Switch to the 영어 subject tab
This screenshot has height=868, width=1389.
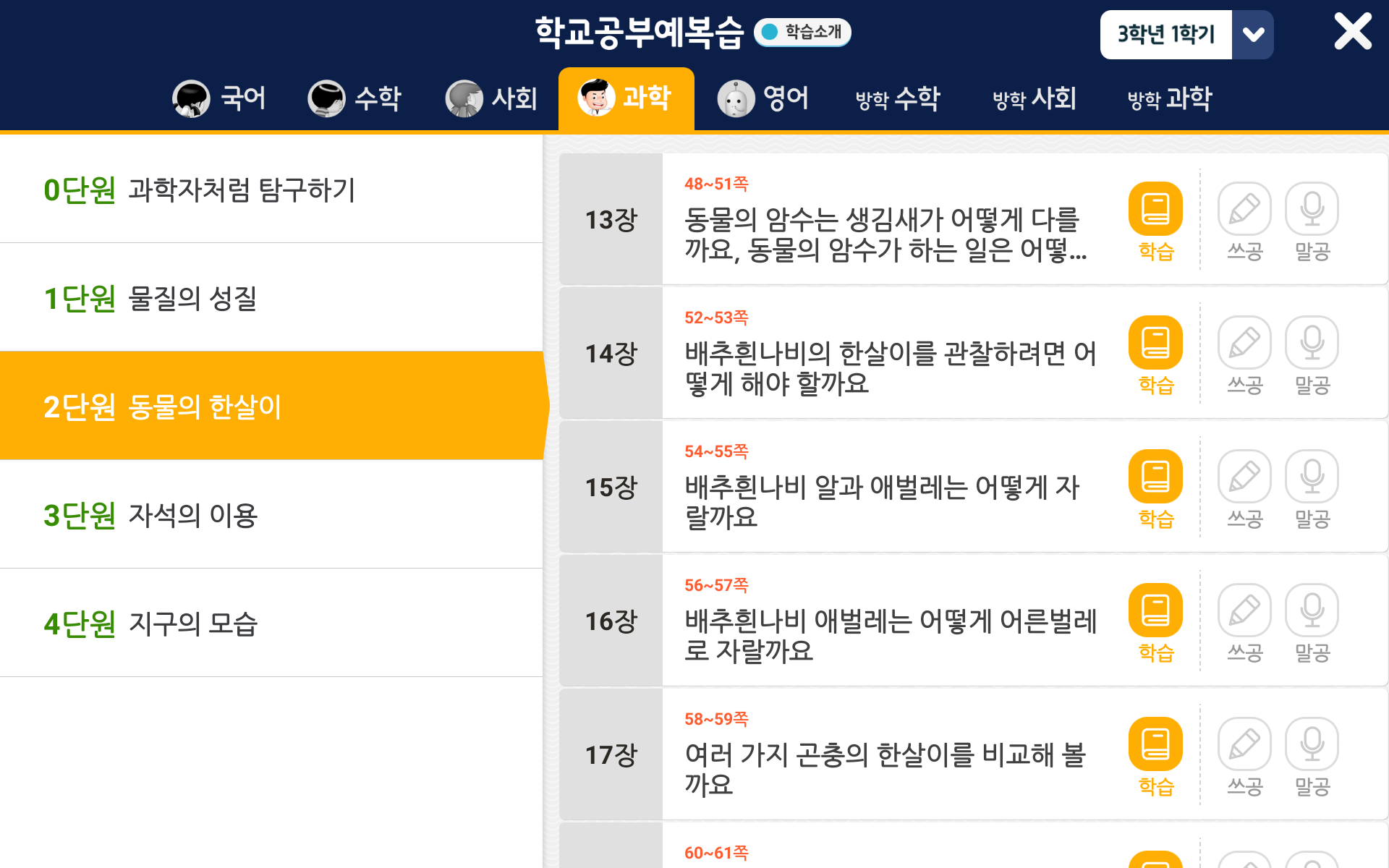point(763,98)
